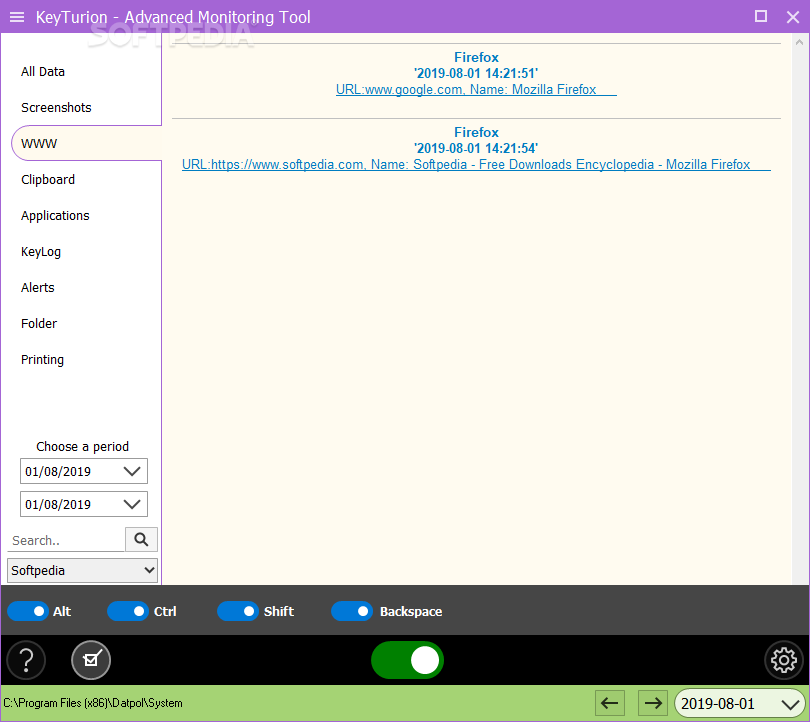Open the Clipboard category
The height and width of the screenshot is (722, 810).
(48, 180)
